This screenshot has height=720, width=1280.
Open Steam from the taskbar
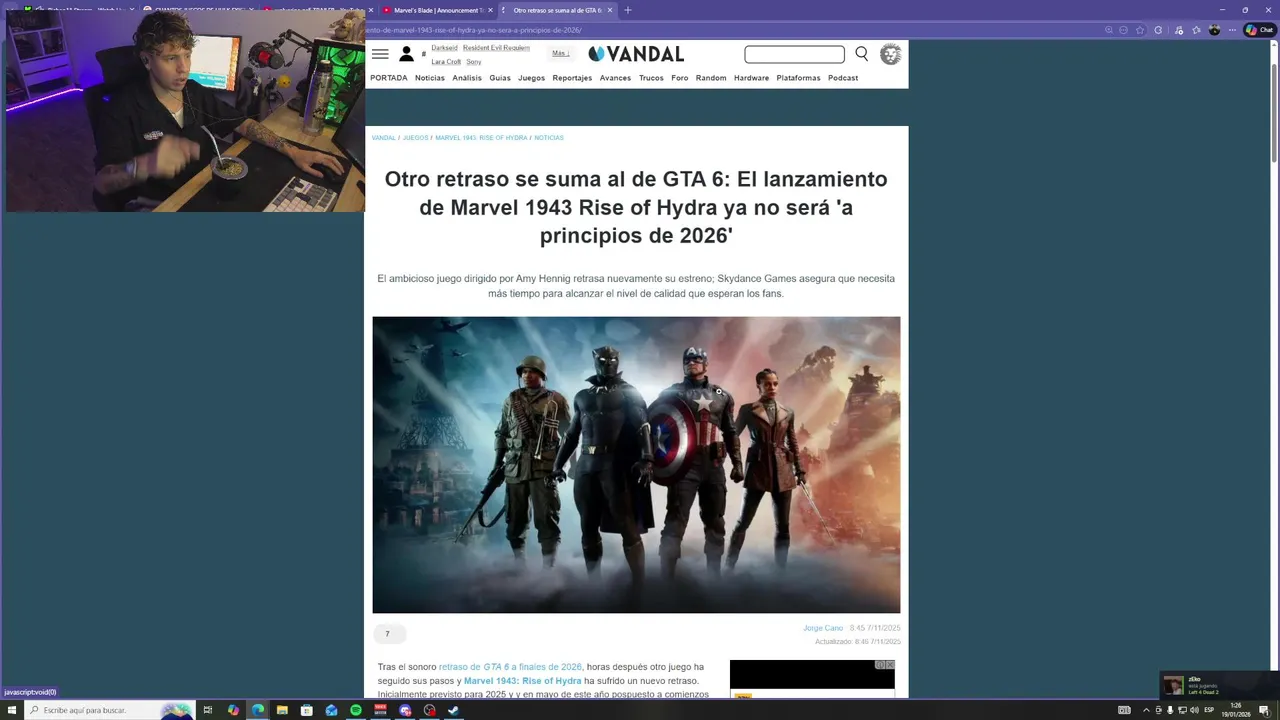[454, 710]
